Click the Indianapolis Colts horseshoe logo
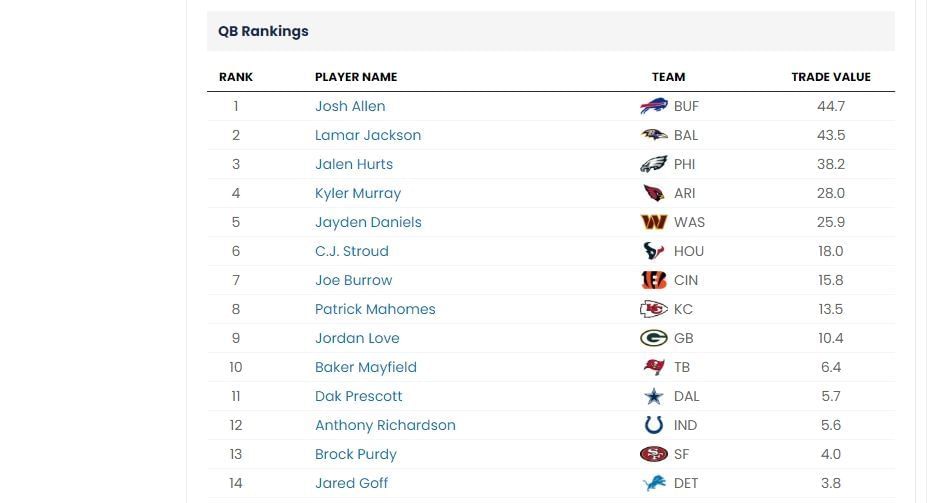This screenshot has width=929, height=503. [x=654, y=425]
